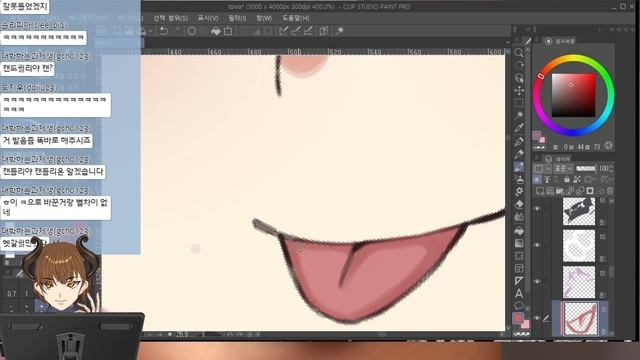Image resolution: width=640 pixels, height=360 pixels.
Task: Select the Airbrush tool
Action: pos(519,179)
